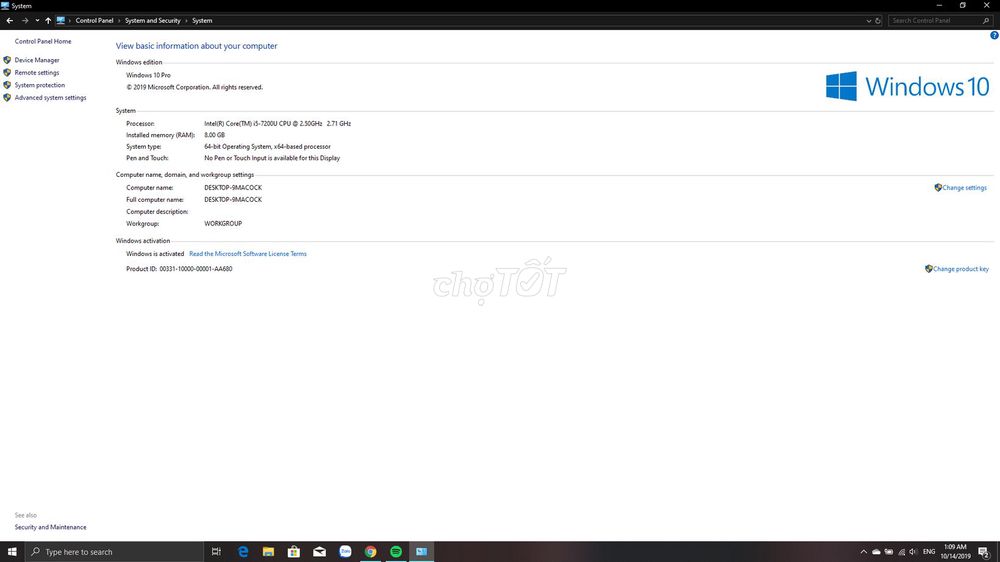Launch Microsoft Edge from taskbar
The height and width of the screenshot is (562, 1000).
pyautogui.click(x=243, y=552)
